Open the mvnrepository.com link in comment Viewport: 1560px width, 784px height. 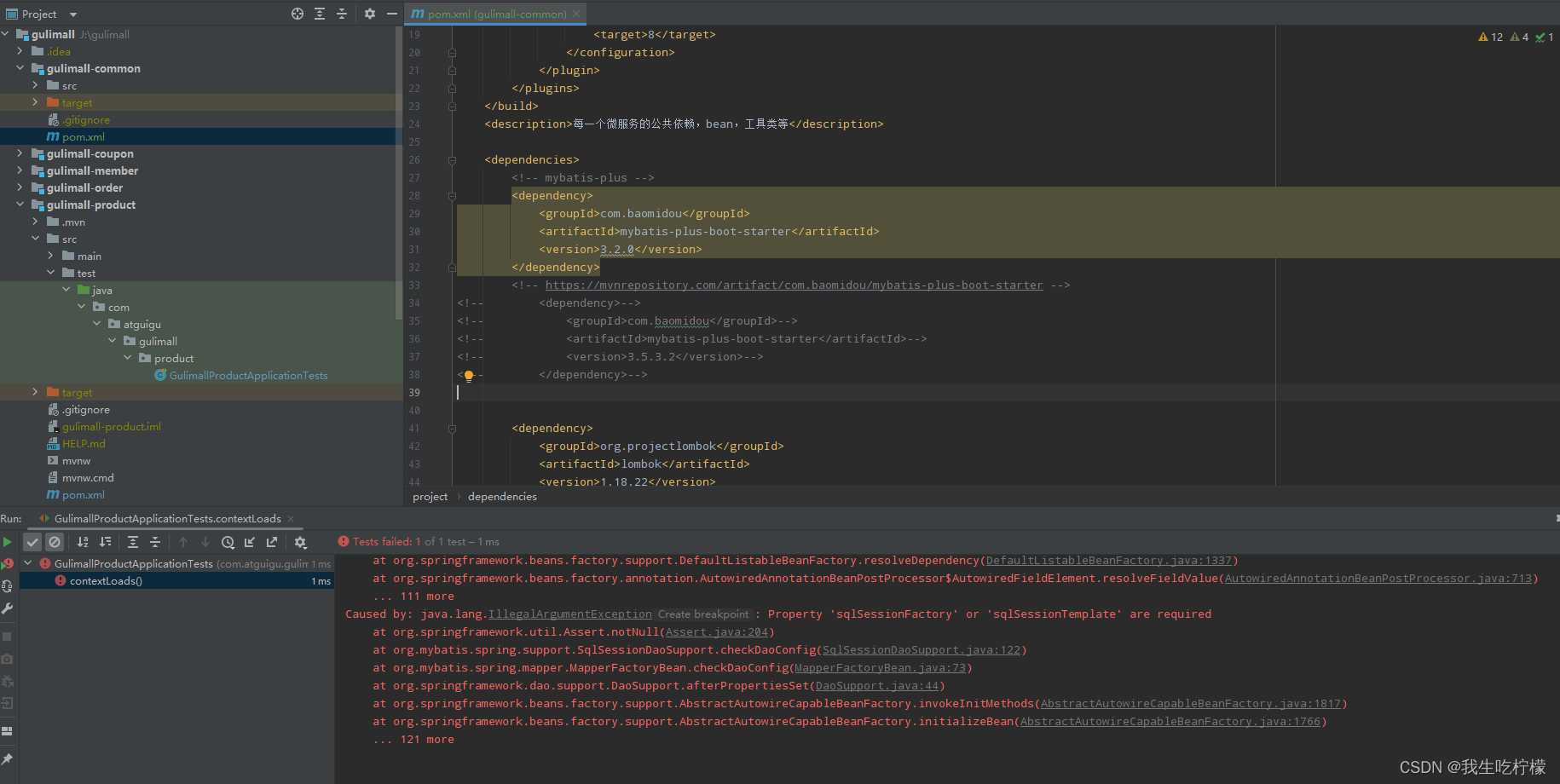[794, 285]
